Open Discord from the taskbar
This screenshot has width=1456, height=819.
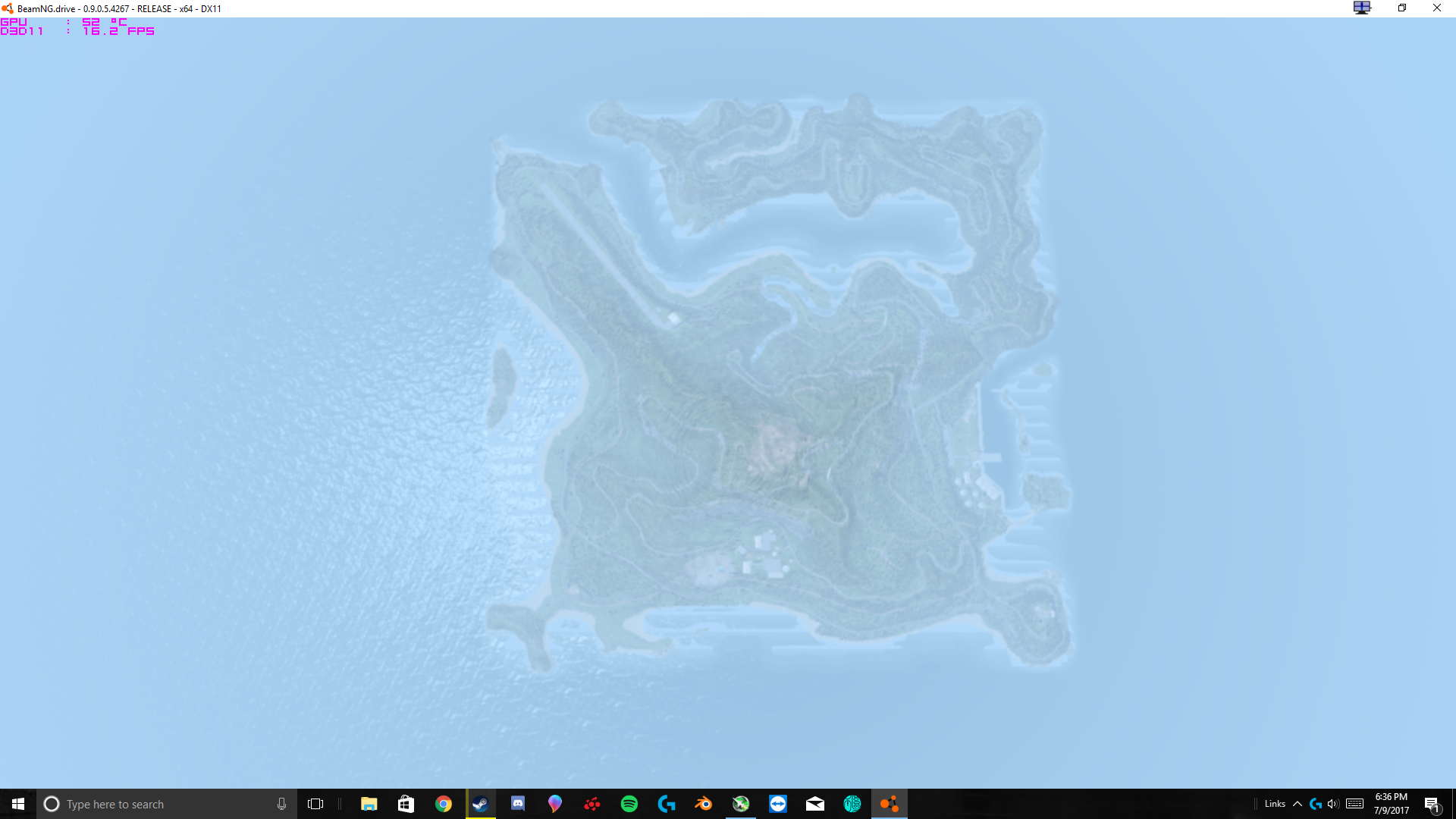pos(518,804)
